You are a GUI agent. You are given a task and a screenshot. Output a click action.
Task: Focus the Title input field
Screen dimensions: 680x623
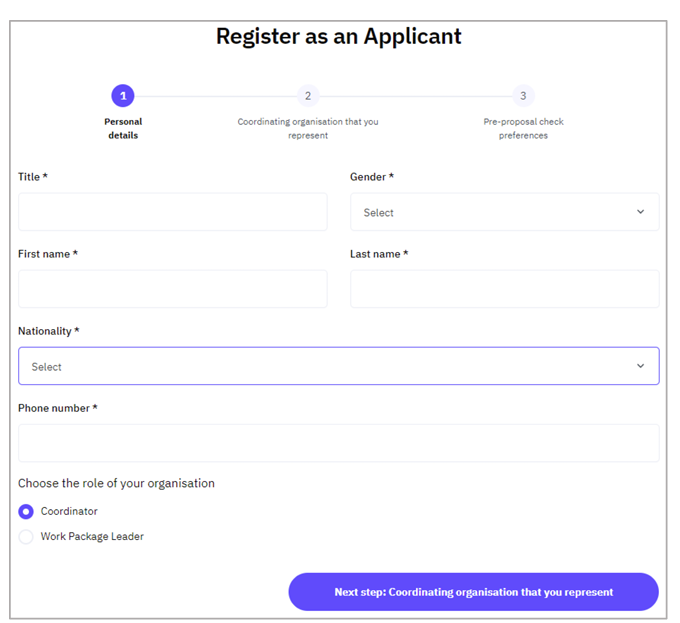(173, 212)
